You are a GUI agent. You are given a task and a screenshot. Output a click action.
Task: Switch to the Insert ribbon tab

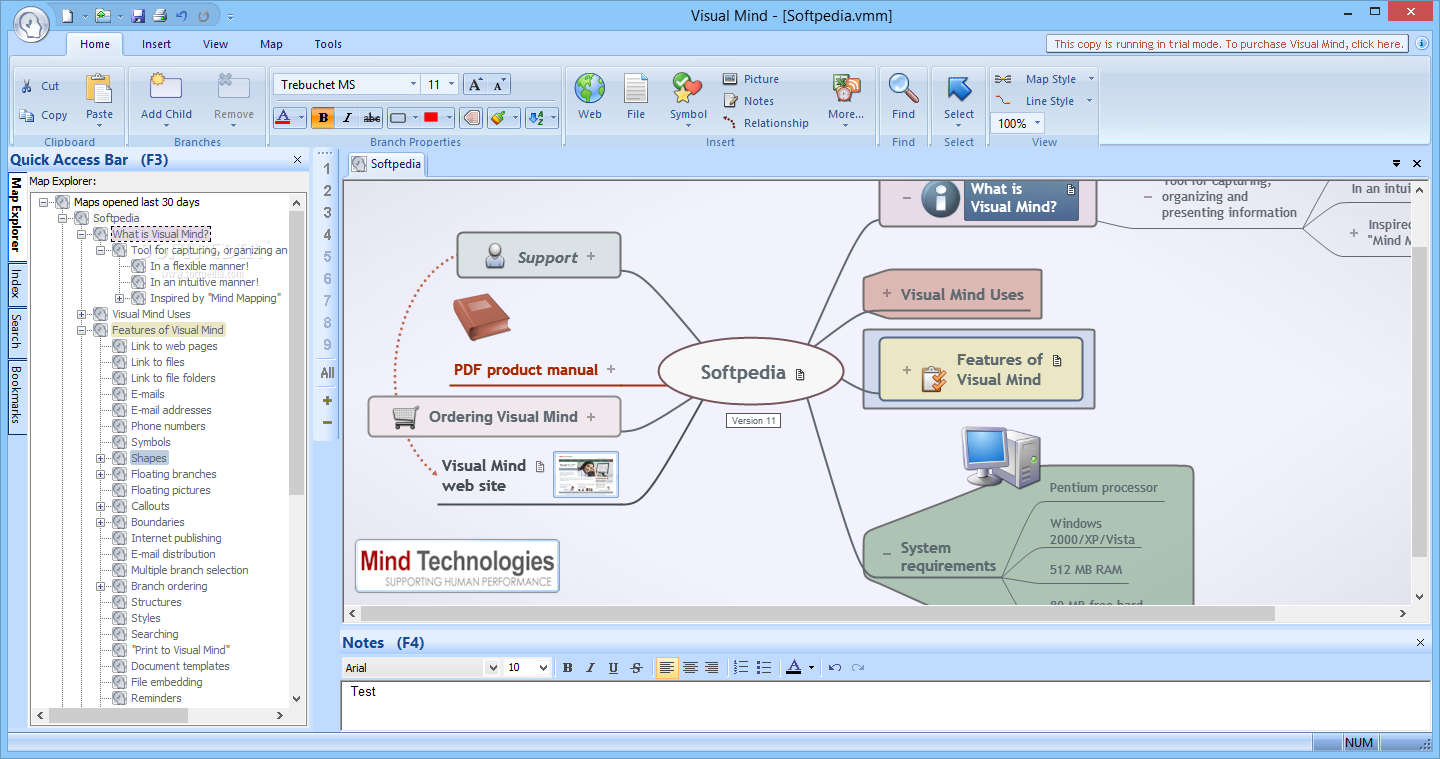pos(156,44)
